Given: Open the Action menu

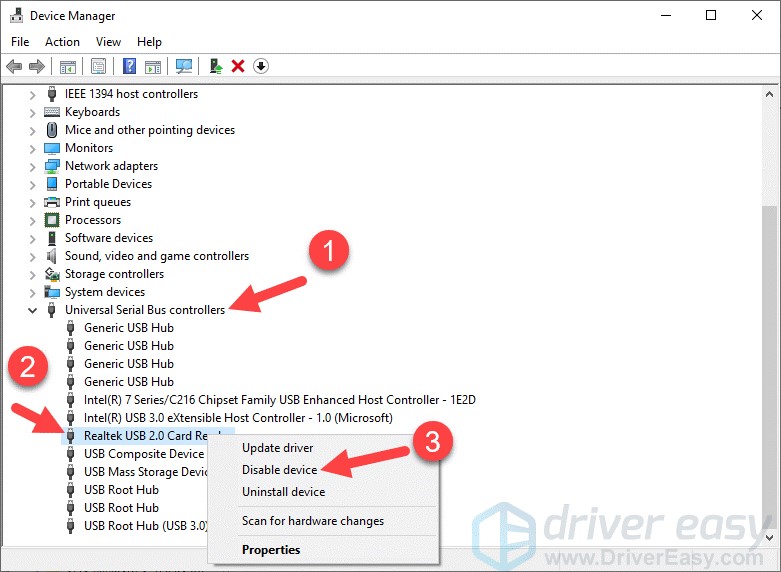Looking at the screenshot, I should point(62,42).
